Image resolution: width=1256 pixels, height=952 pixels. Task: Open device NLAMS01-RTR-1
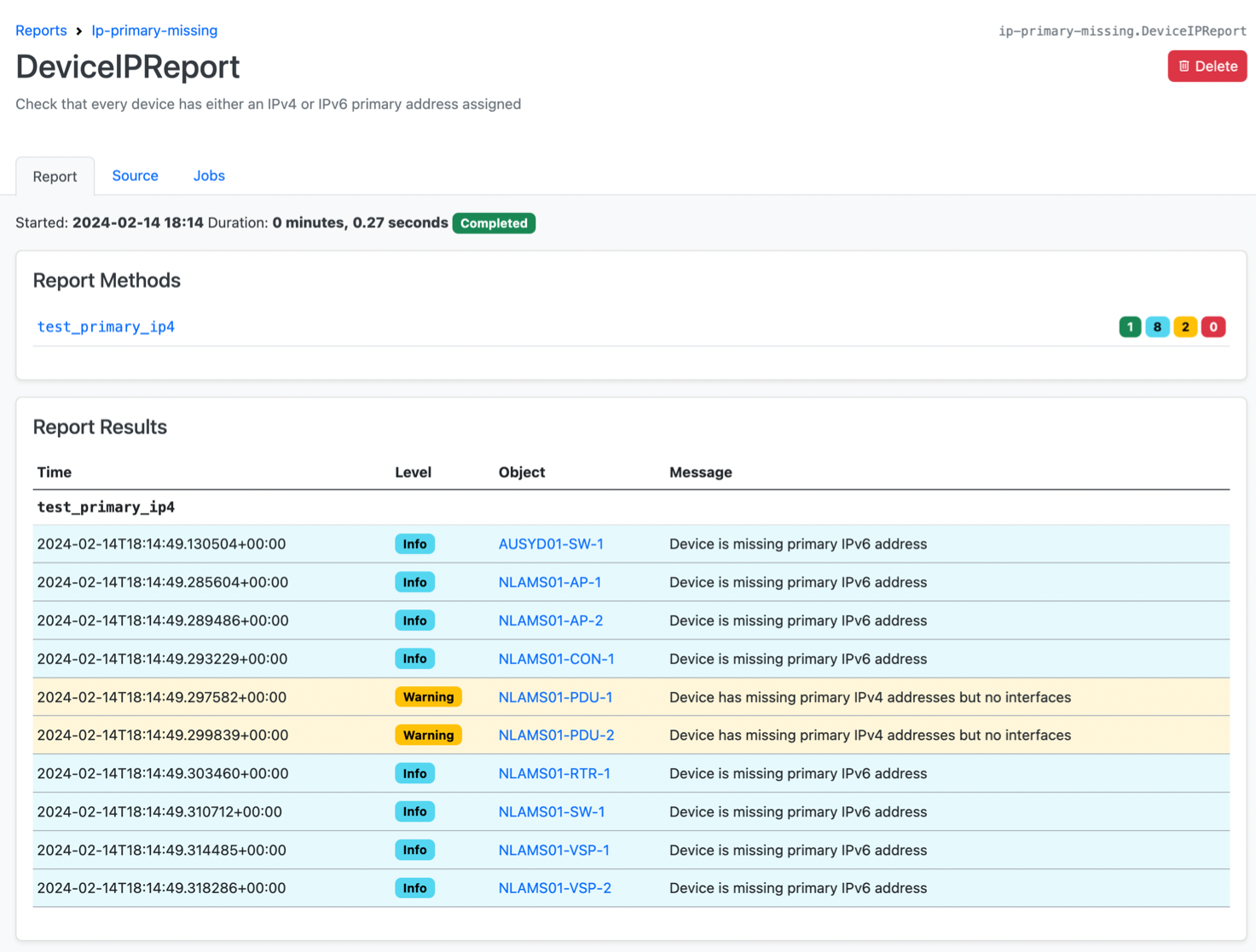(554, 773)
